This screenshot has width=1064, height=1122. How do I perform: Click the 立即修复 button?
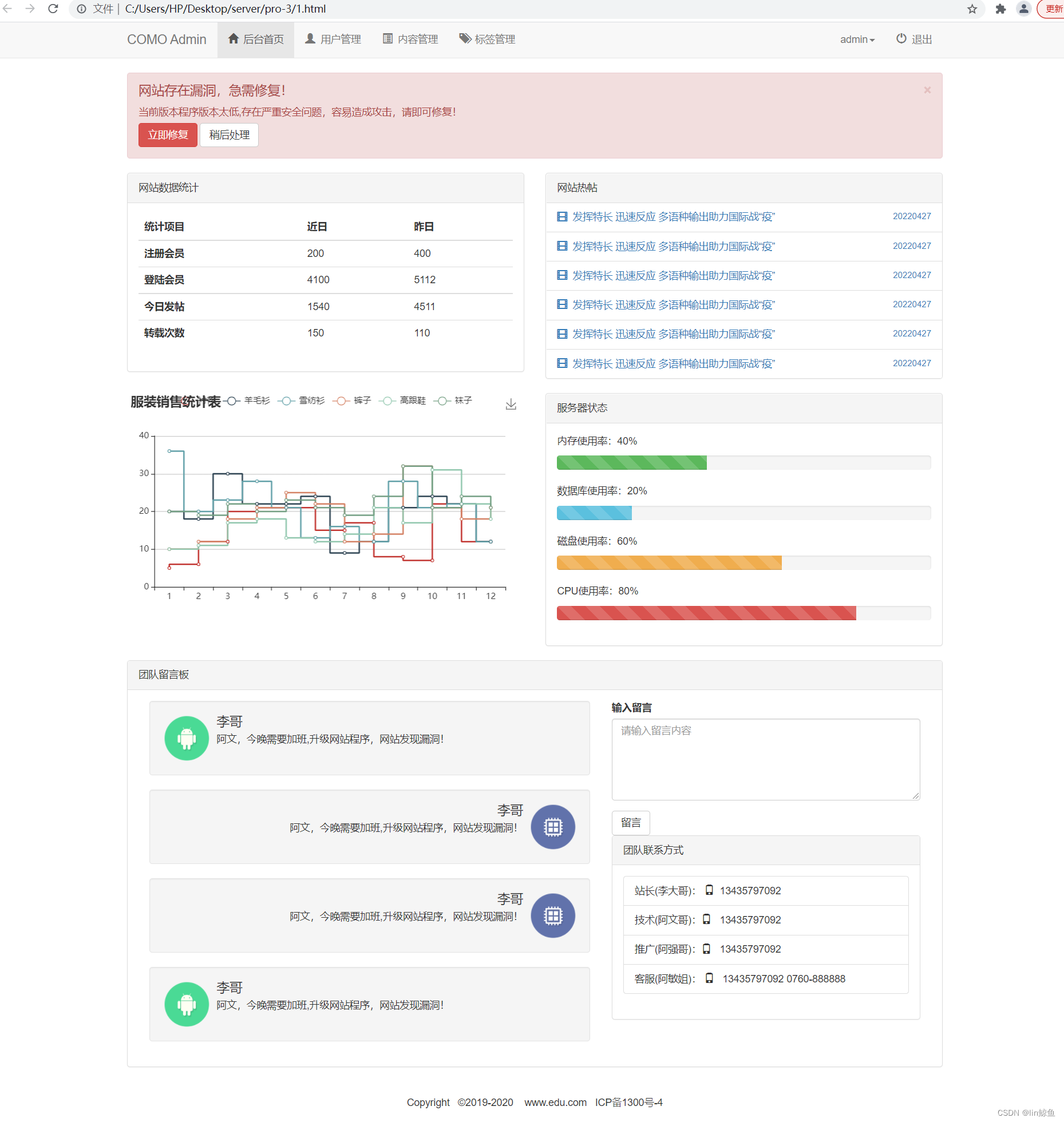(168, 135)
